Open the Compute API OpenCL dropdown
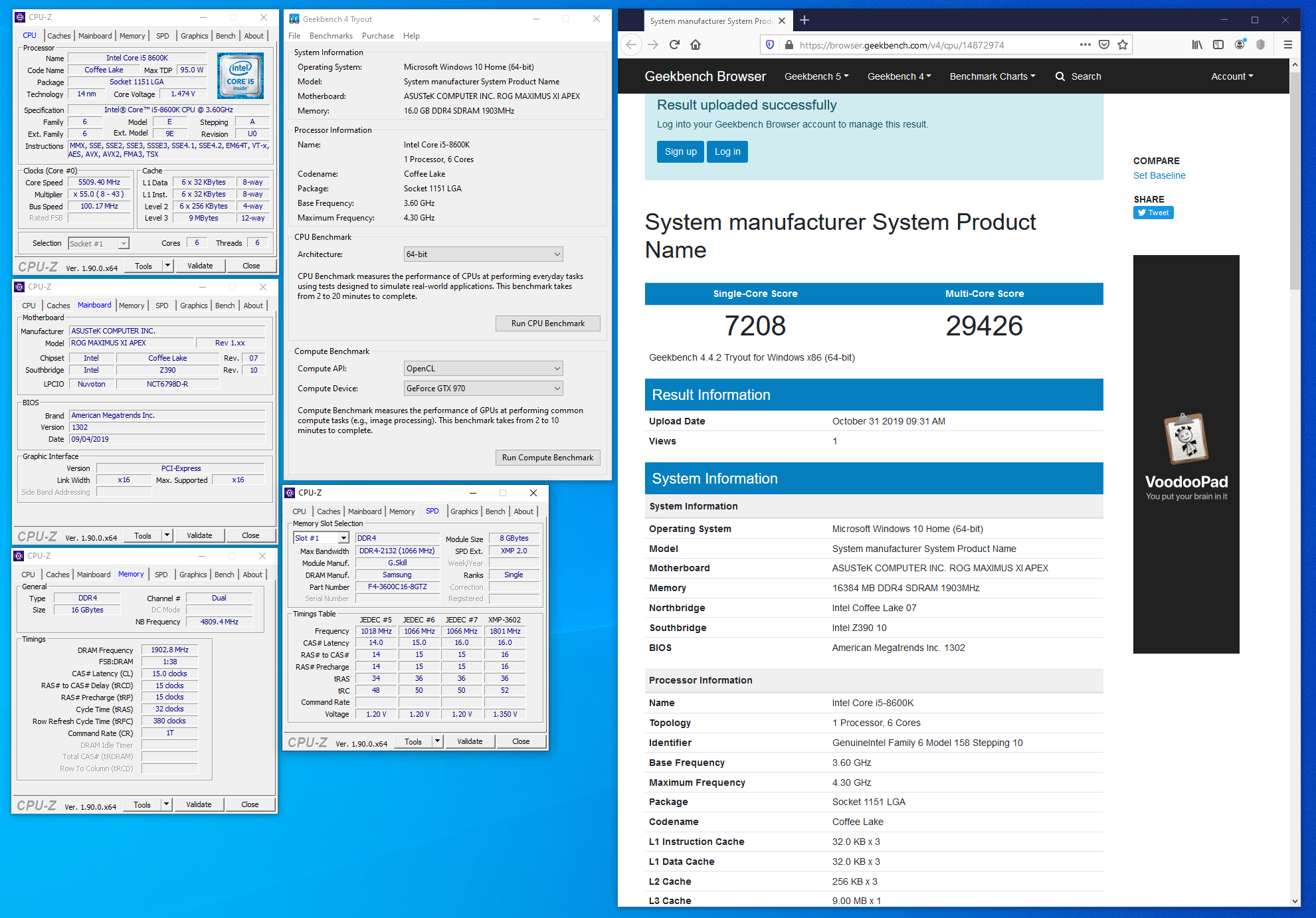 coord(484,369)
